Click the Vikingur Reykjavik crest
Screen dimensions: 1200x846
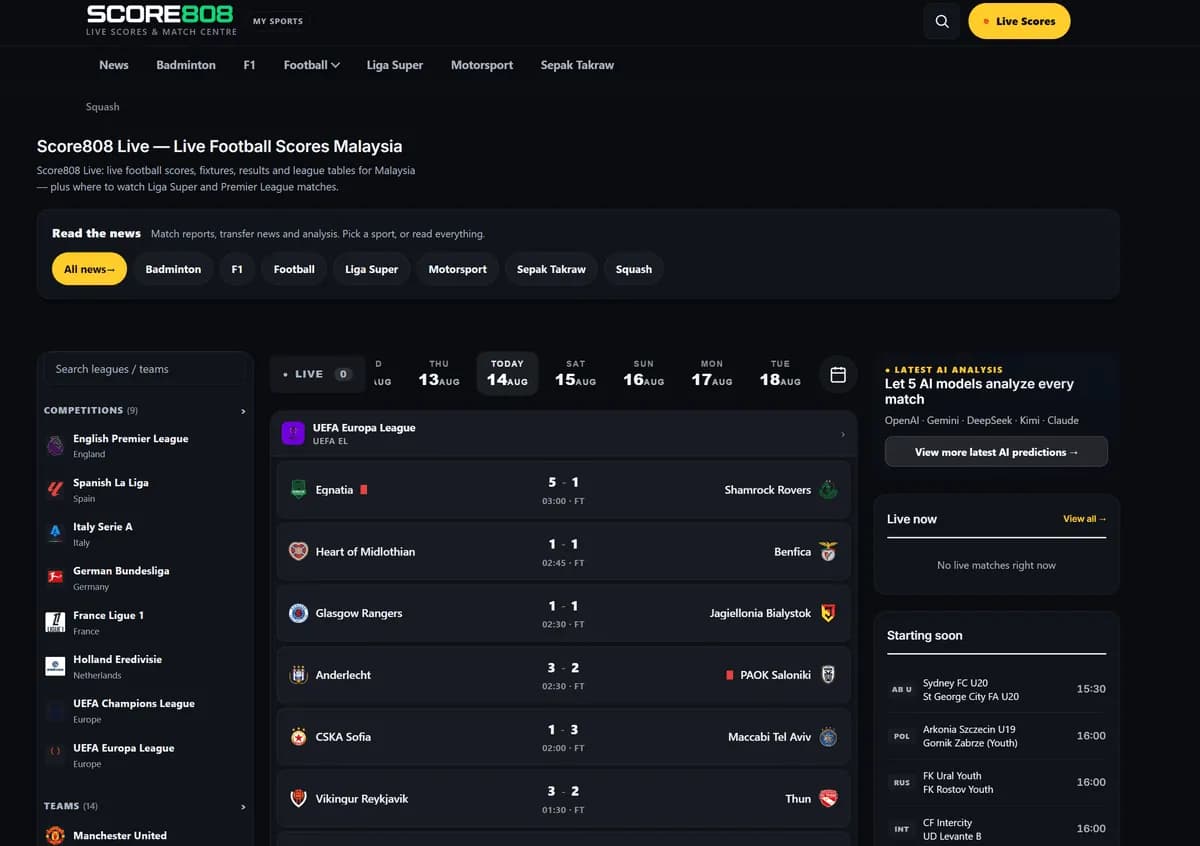[x=298, y=798]
